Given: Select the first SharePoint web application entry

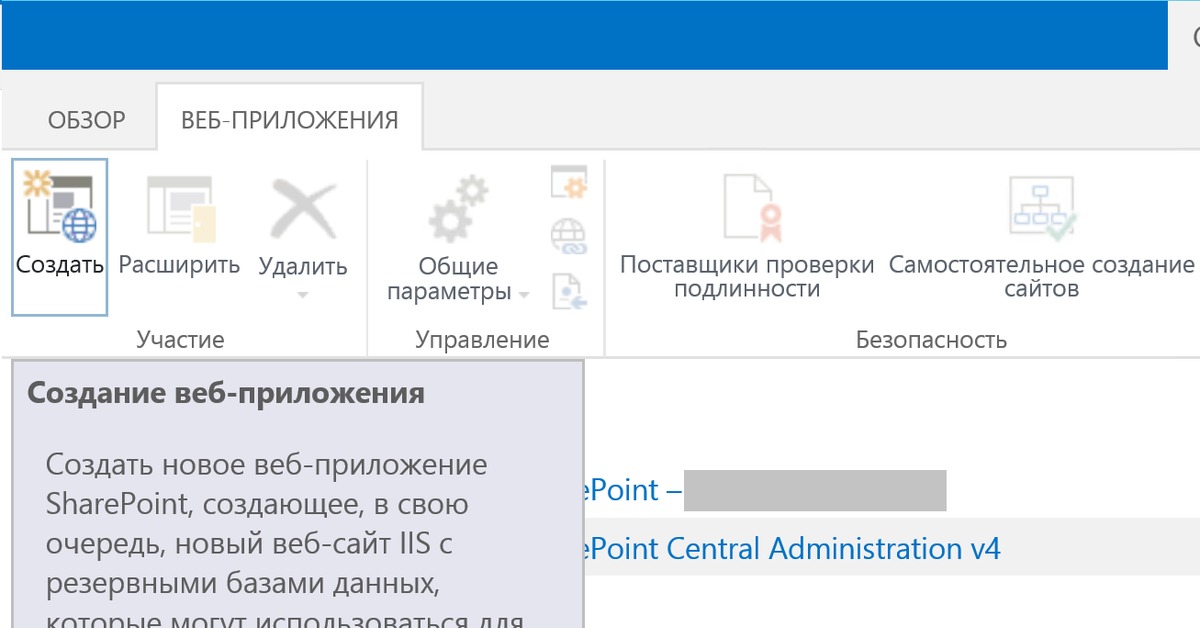Looking at the screenshot, I should coord(620,490).
